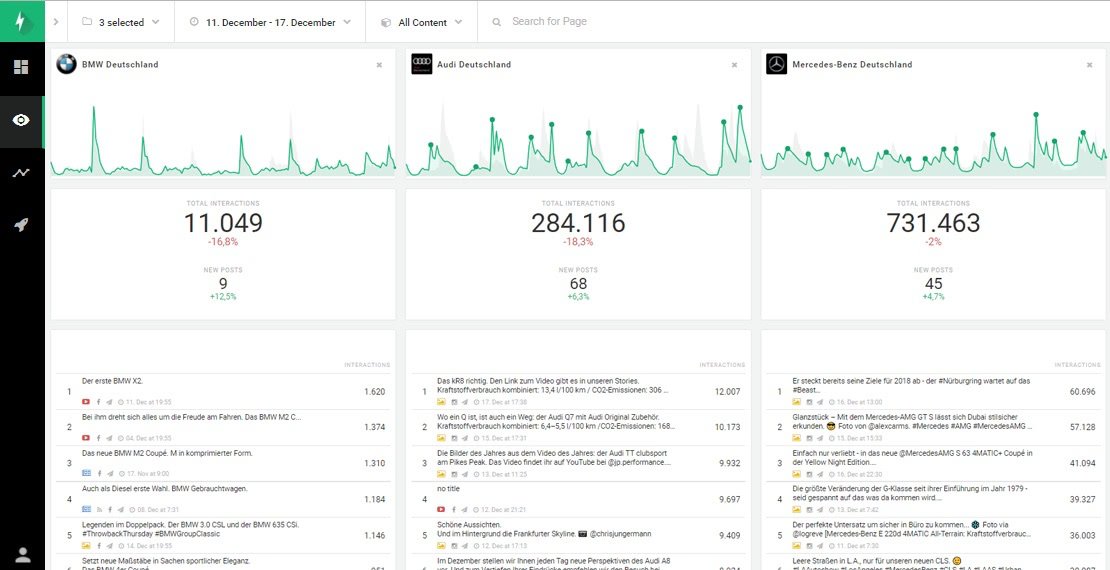Click paper plane icon under 'Der erste BMW X2.'

click(x=110, y=401)
